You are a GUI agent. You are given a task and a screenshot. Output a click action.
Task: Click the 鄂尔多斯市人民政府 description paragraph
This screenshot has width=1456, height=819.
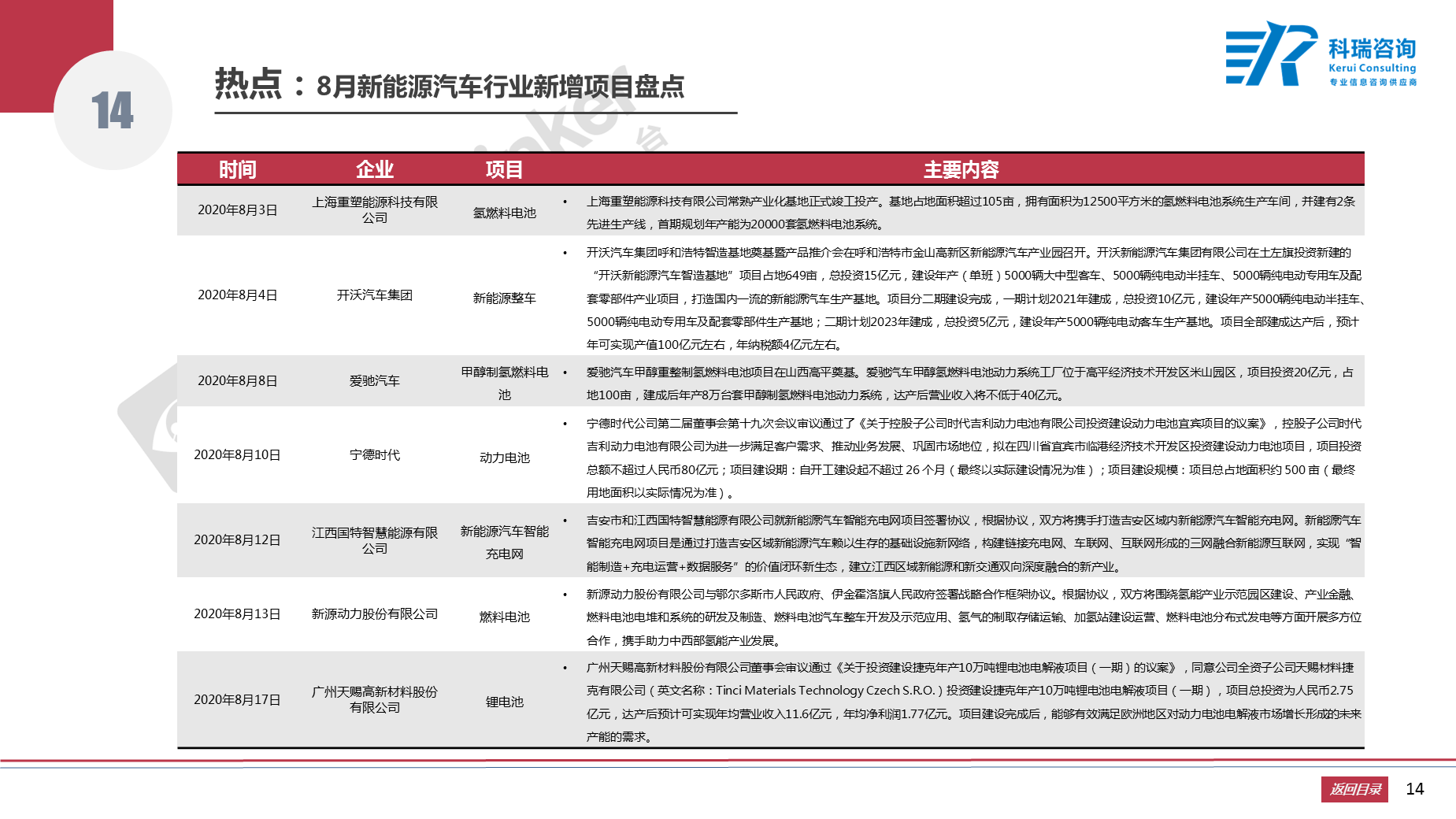(x=974, y=617)
